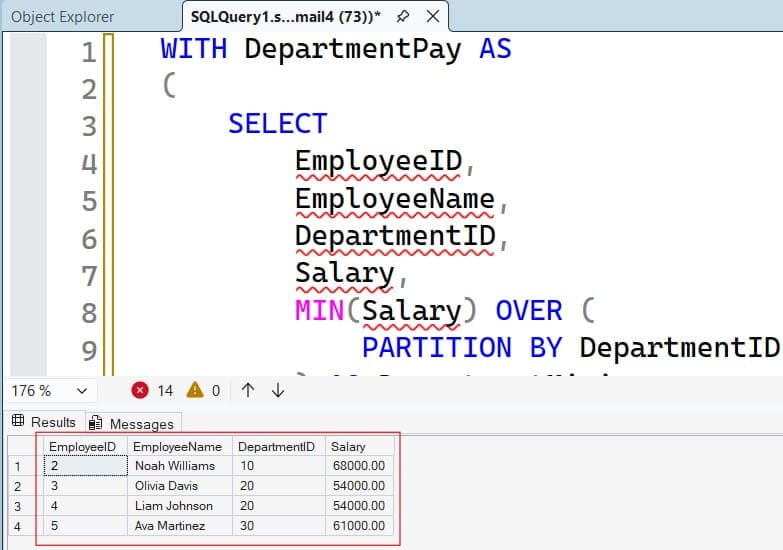Click the Ava Martinez cell

click(180, 526)
